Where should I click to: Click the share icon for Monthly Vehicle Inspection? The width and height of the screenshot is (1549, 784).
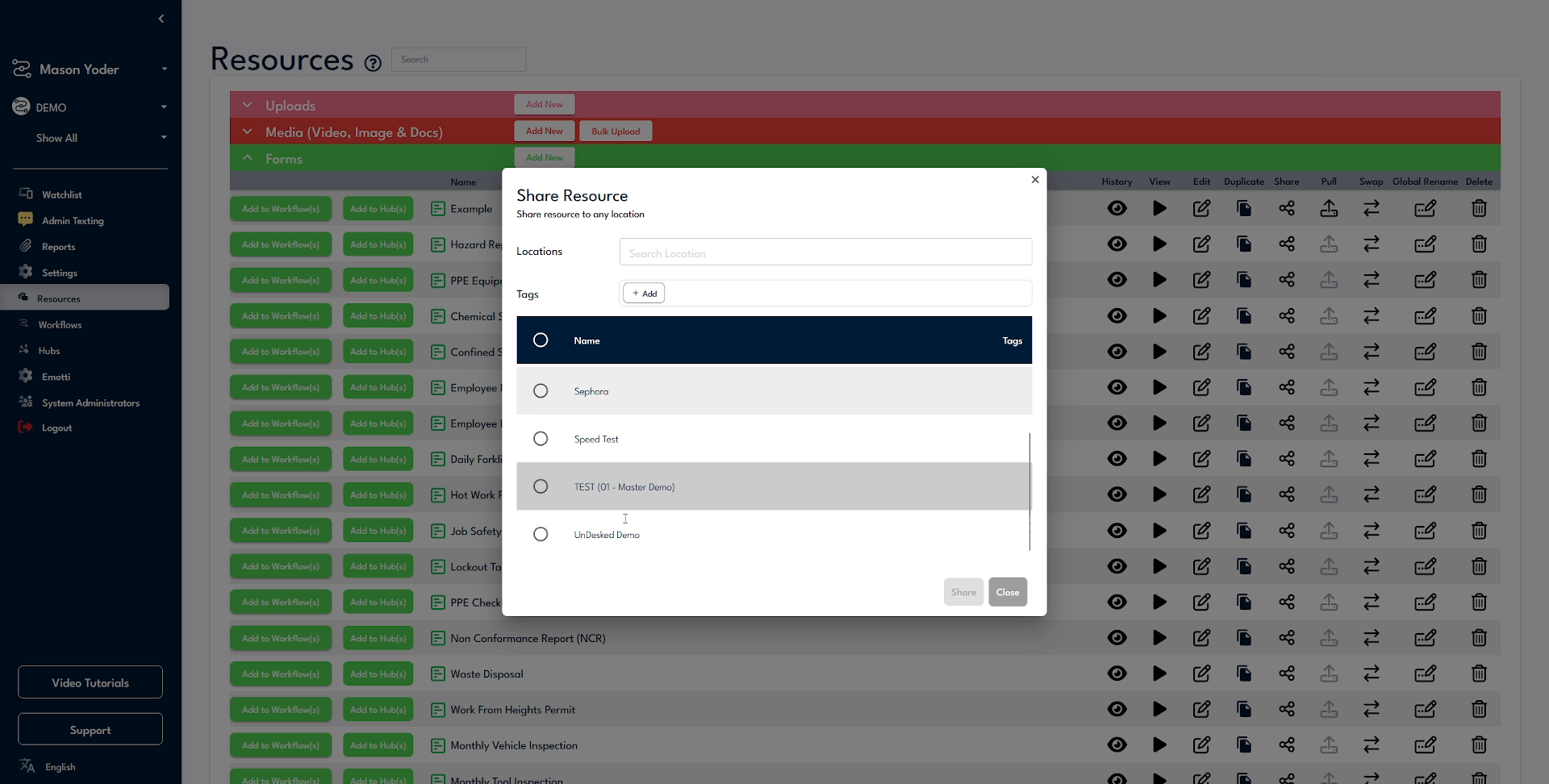(1286, 745)
